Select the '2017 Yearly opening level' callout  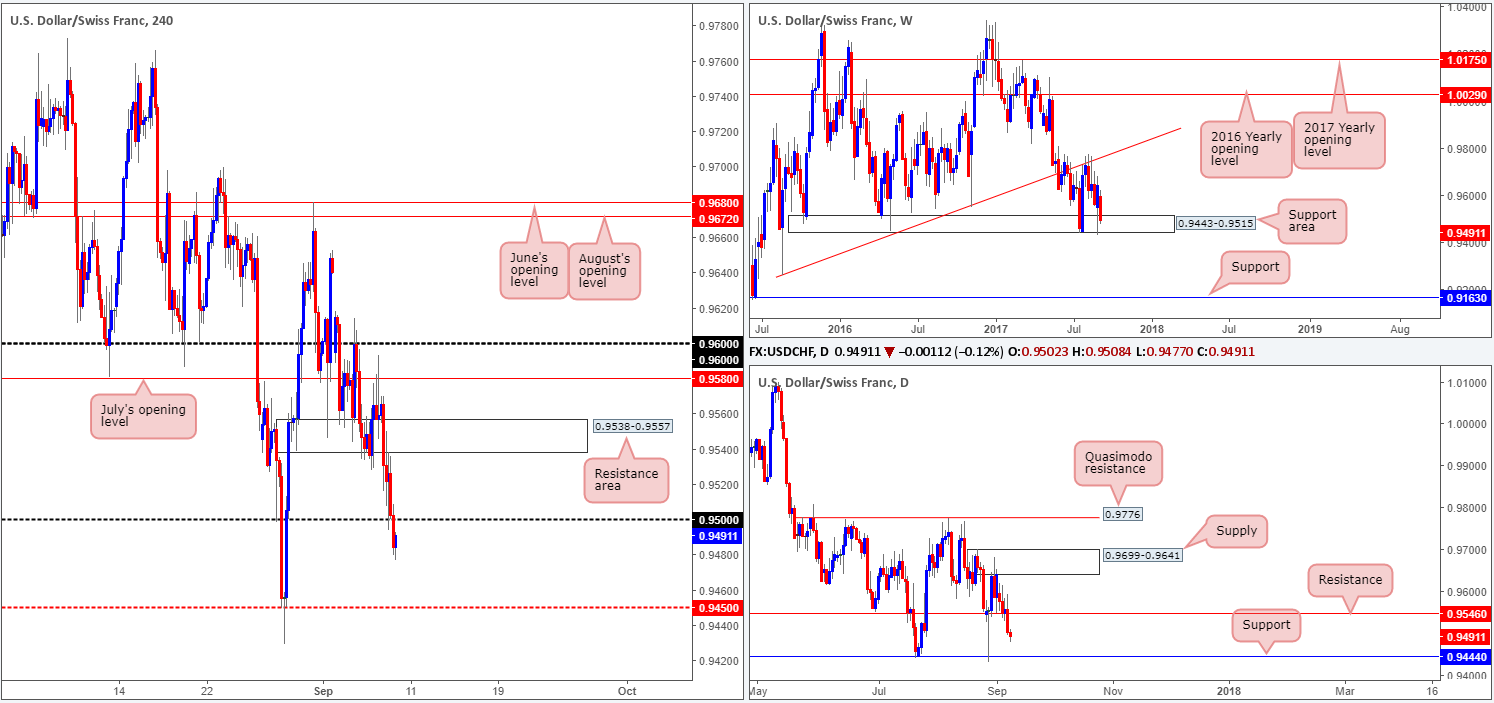[1339, 141]
